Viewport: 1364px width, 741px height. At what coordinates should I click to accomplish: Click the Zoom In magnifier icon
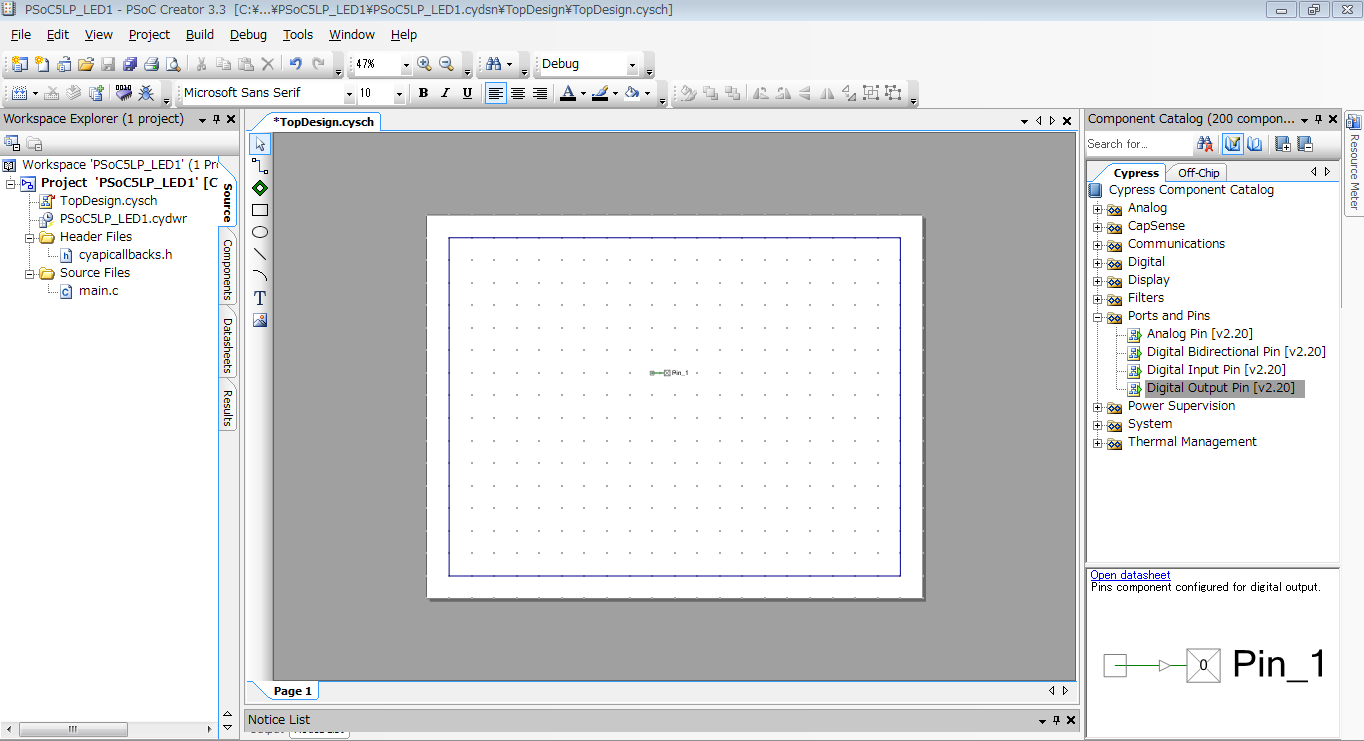pos(424,64)
